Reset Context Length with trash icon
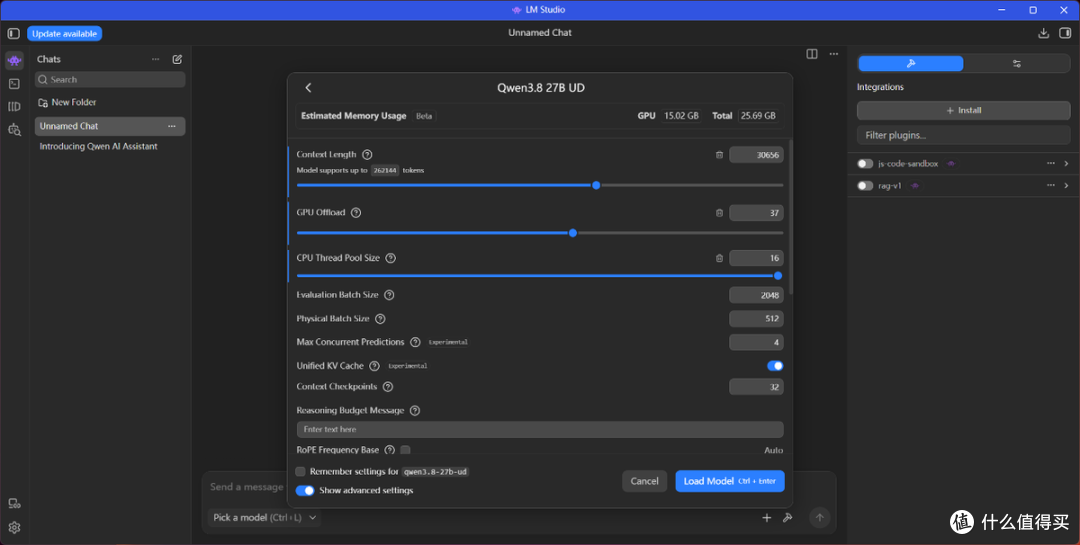The height and width of the screenshot is (545, 1080). click(719, 155)
